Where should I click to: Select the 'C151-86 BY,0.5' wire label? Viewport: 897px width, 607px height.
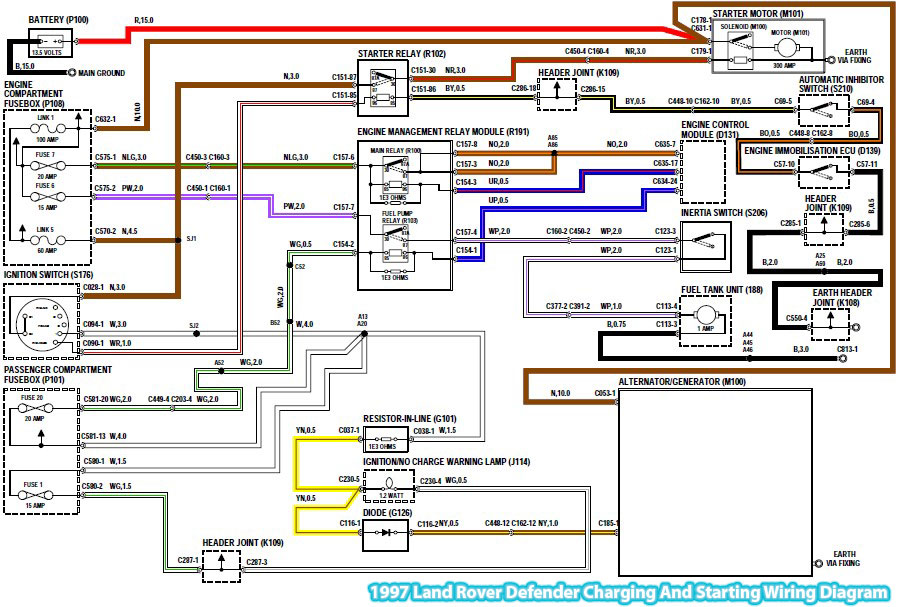click(x=438, y=89)
